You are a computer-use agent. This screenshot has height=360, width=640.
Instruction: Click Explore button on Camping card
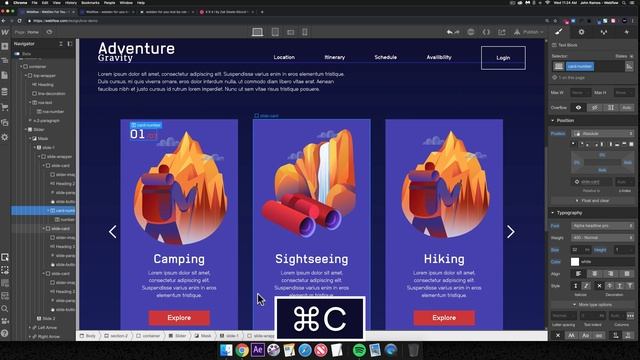(179, 318)
